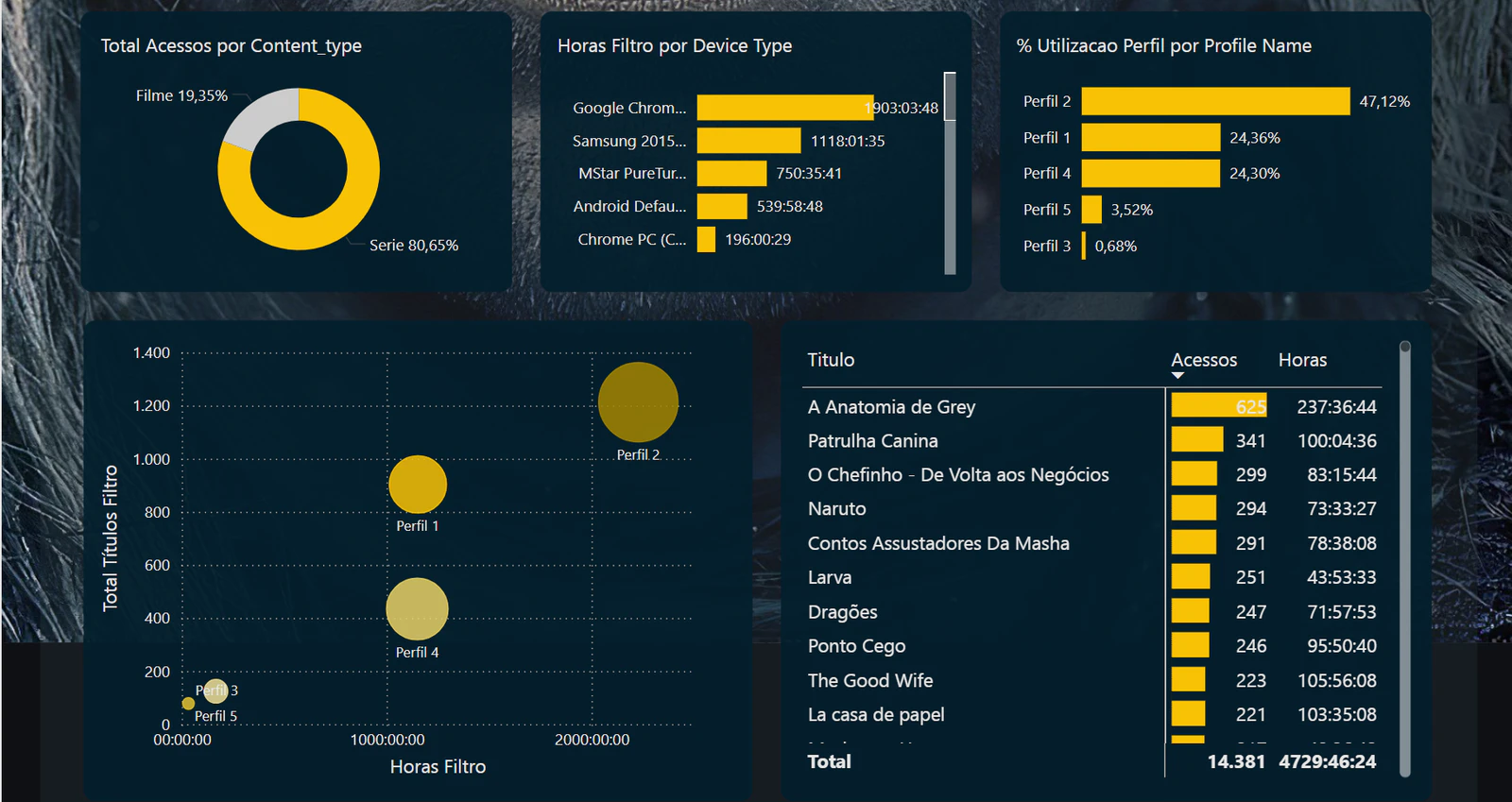Click the Total Títulos Filtro axis title
Image resolution: width=1512 pixels, height=802 pixels.
coord(111,538)
